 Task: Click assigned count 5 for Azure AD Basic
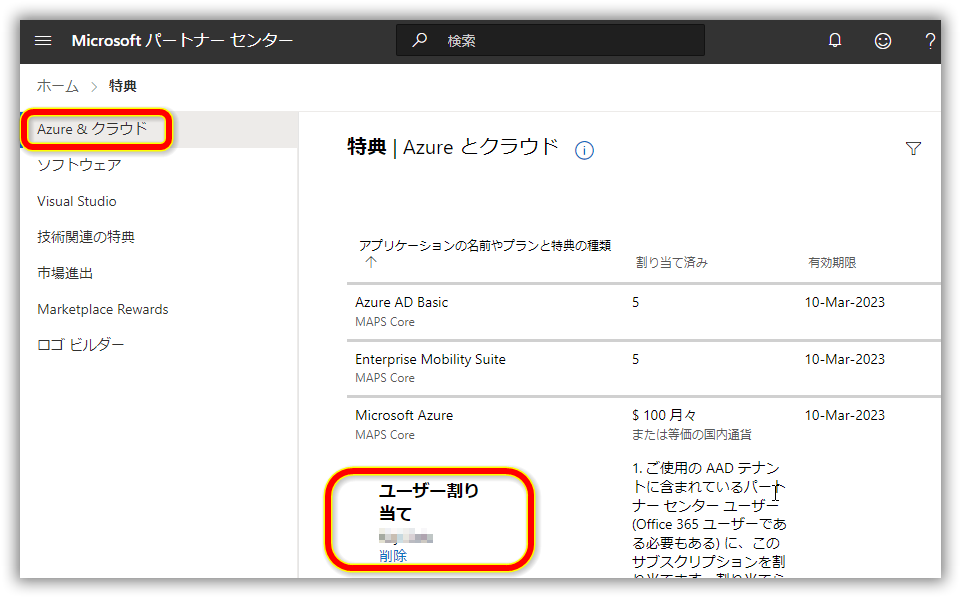[636, 303]
